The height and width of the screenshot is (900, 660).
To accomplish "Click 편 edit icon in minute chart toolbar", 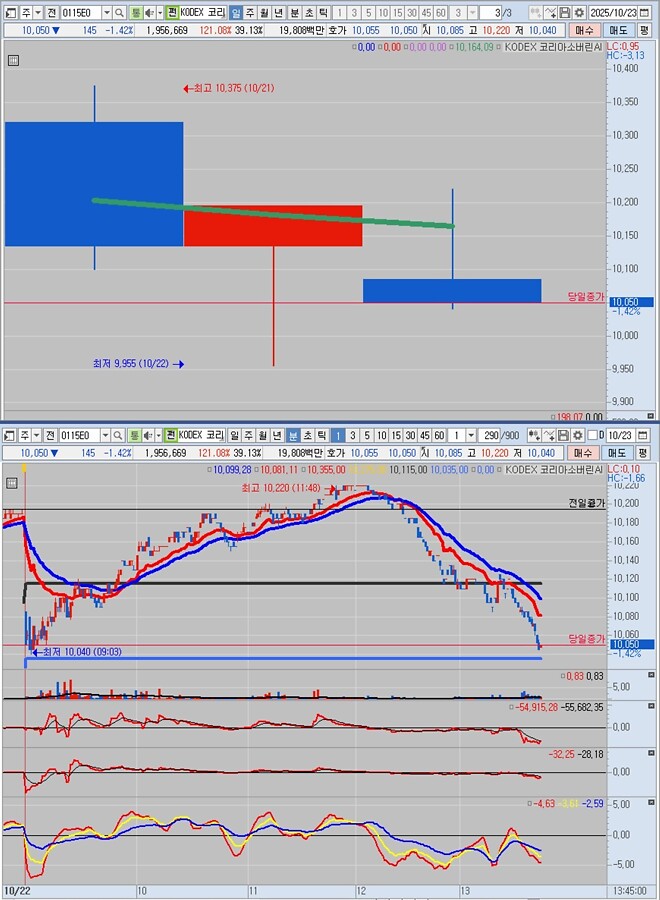I will (170, 435).
